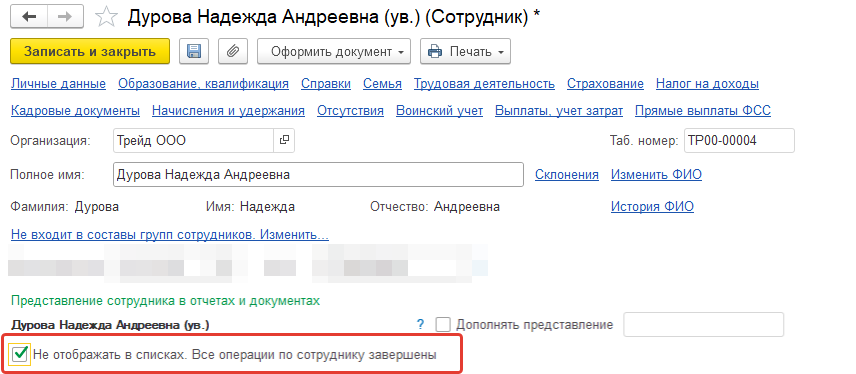Save with the floppy disk icon
Screen dimensions: 856x374
tap(194, 51)
